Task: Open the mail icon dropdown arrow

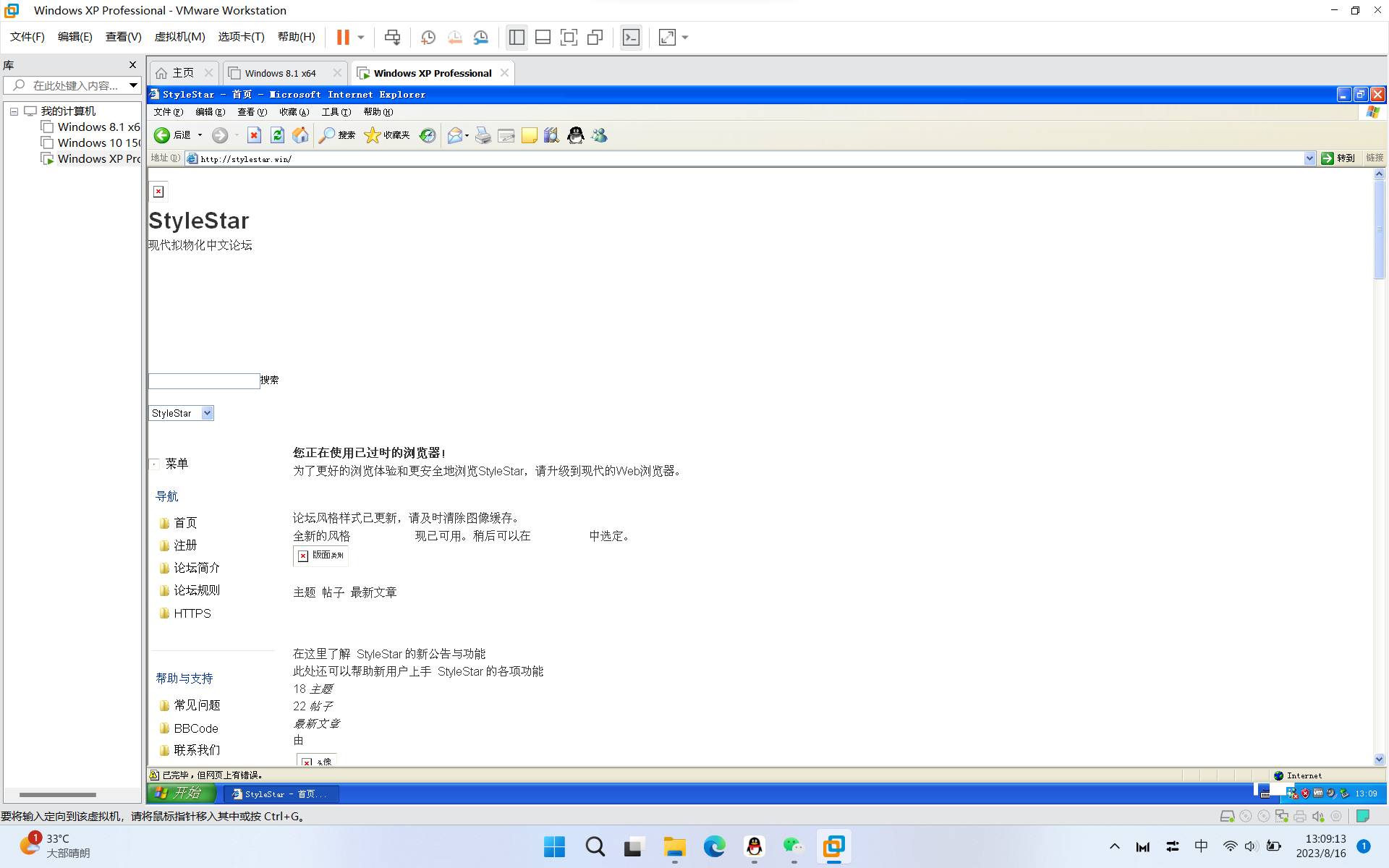Action: [467, 135]
